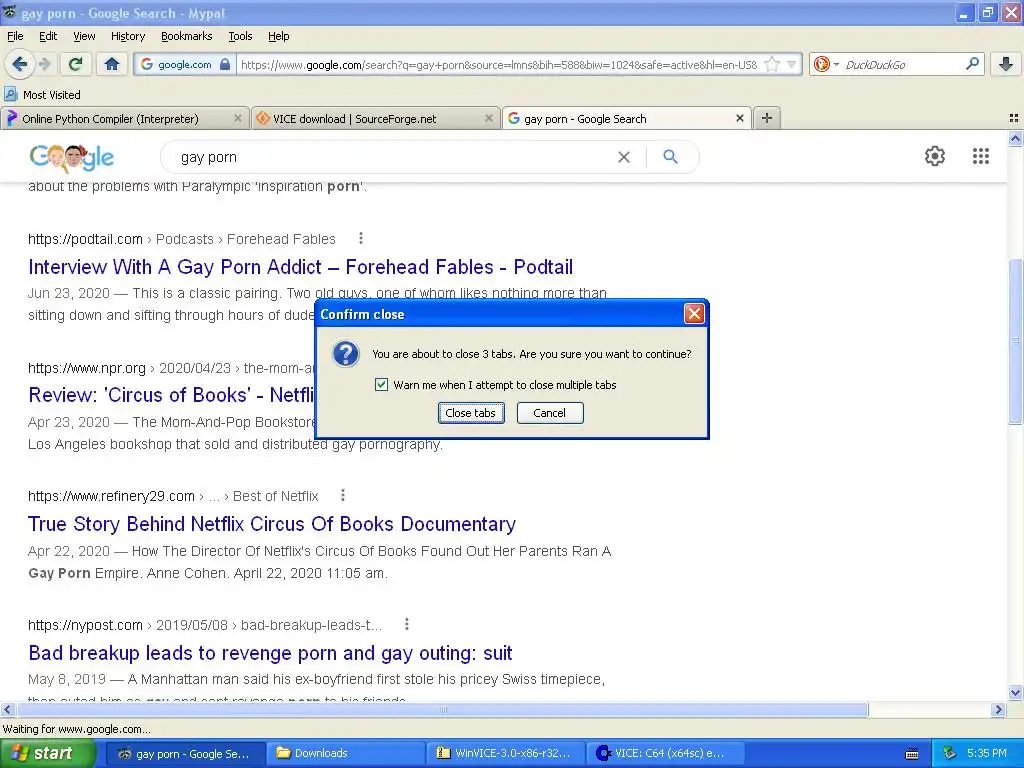Open True Story Behind Netflix Circus result
The image size is (1024, 768).
click(272, 524)
